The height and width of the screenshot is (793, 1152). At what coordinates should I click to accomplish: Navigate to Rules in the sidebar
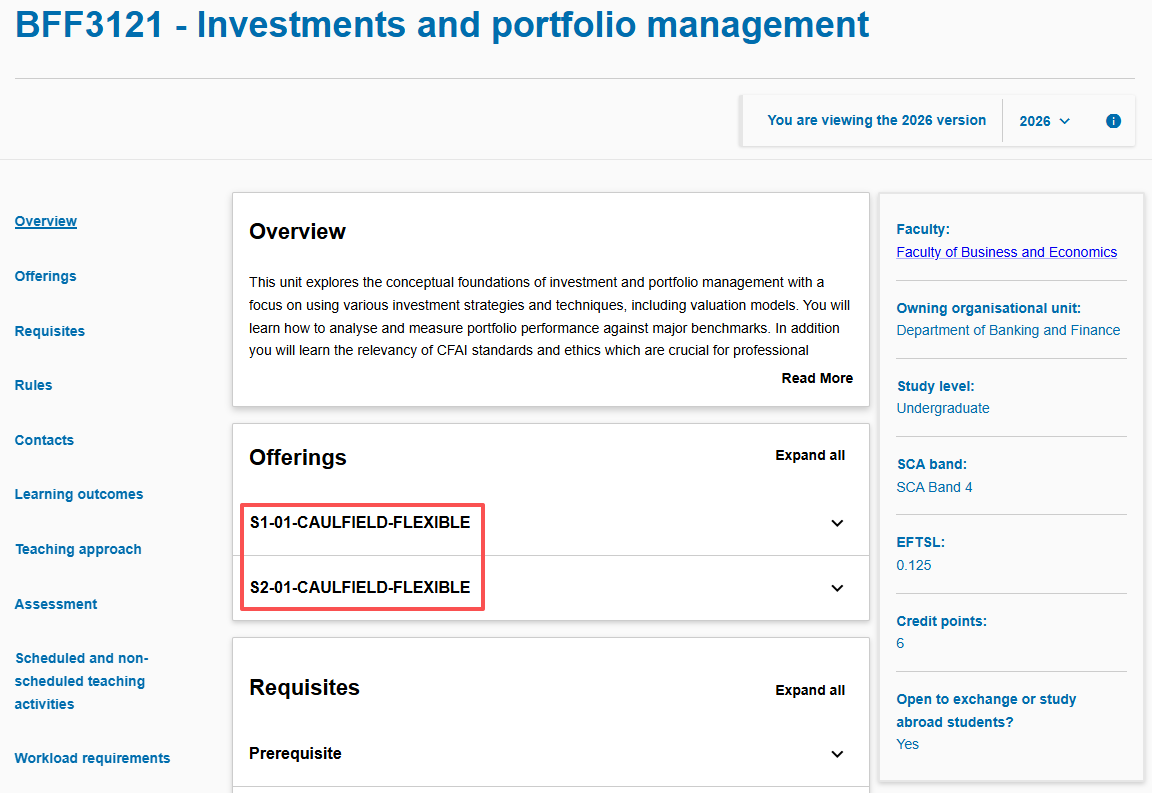tap(34, 385)
